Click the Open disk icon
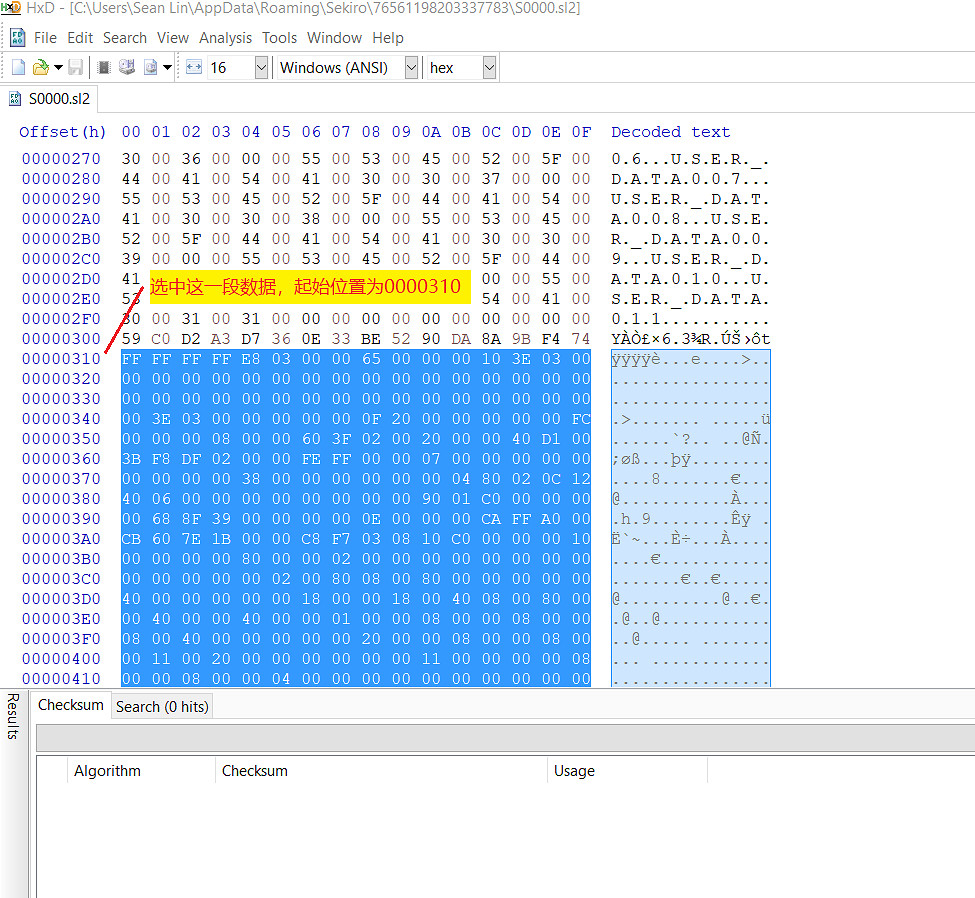 [x=127, y=68]
